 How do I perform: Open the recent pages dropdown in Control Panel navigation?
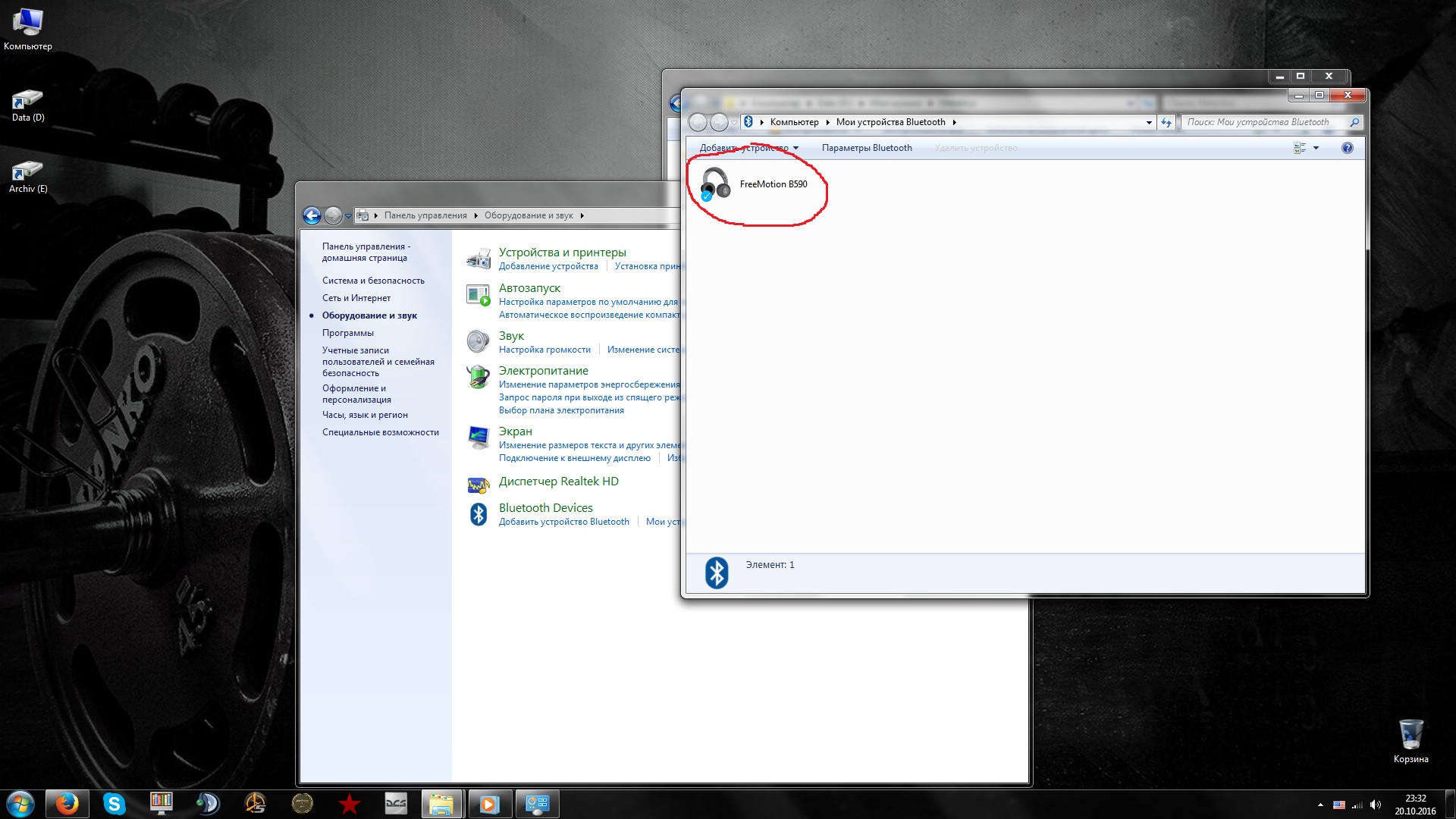[348, 216]
